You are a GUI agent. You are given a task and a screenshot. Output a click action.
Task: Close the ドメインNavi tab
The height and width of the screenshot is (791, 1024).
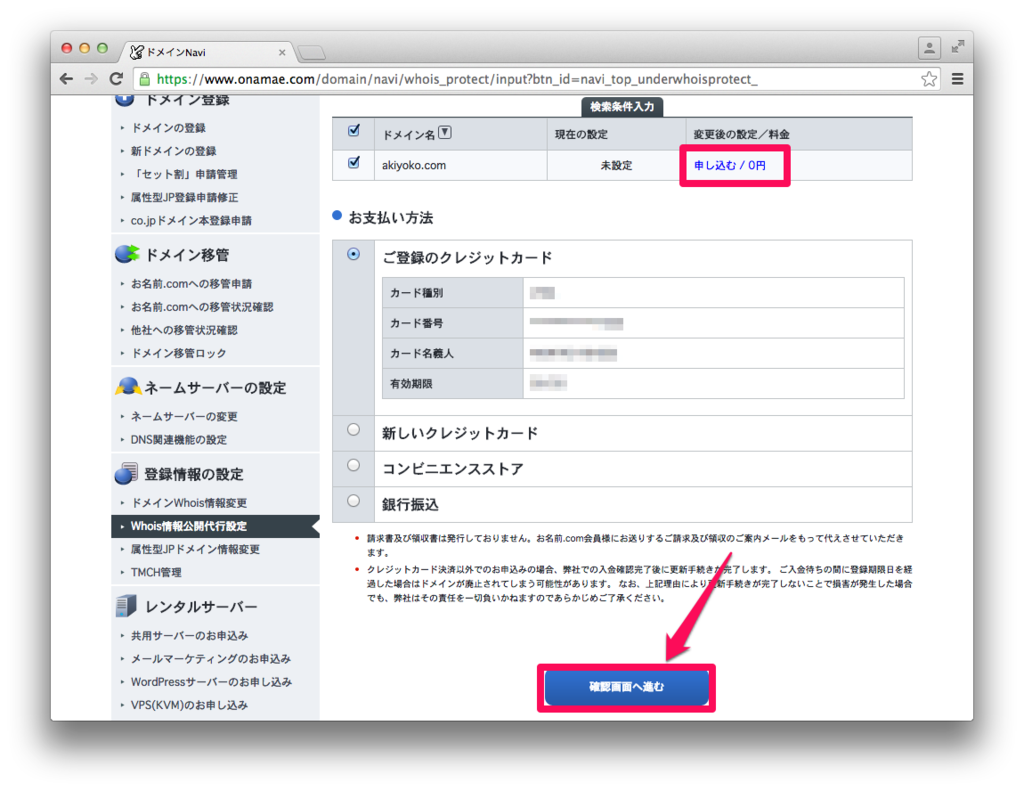click(x=282, y=52)
